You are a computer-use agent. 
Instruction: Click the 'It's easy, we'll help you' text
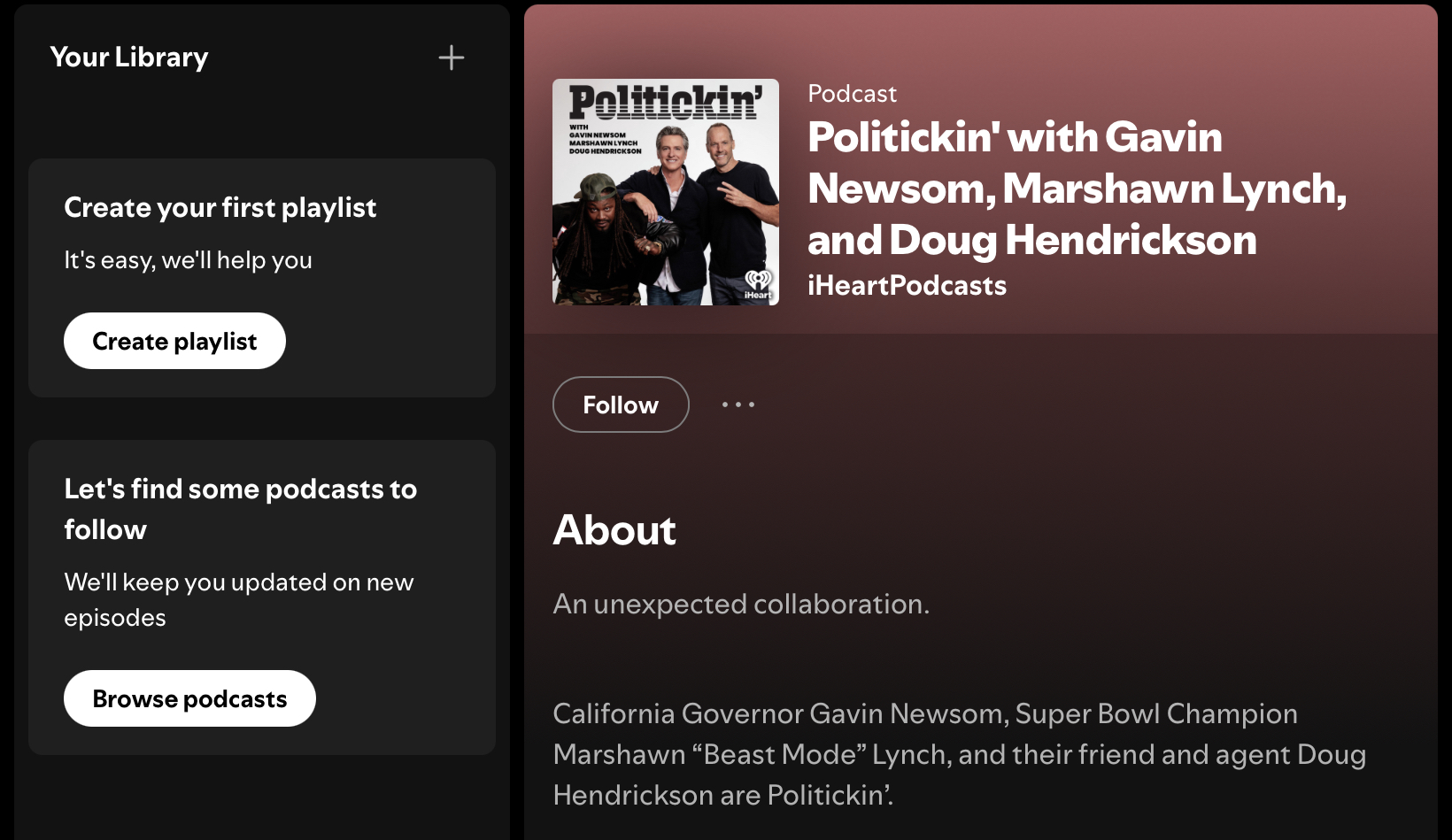188,260
